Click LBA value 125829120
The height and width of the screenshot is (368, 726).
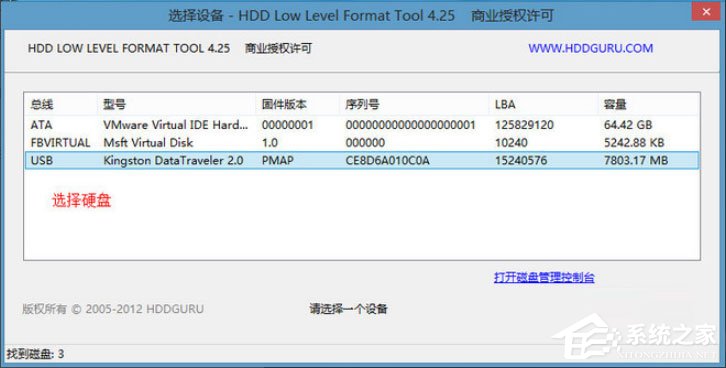[x=524, y=125]
